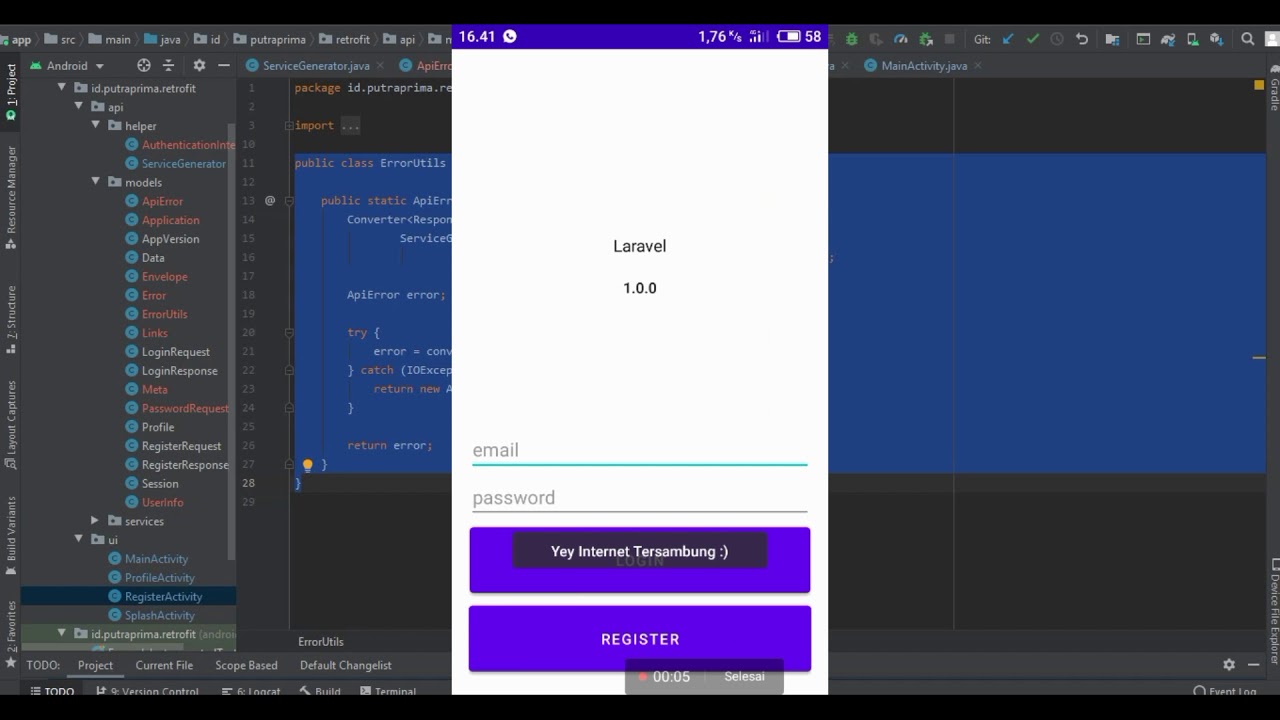Image resolution: width=1280 pixels, height=720 pixels.
Task: Open the 9: Version Control tool window
Action: click(146, 691)
